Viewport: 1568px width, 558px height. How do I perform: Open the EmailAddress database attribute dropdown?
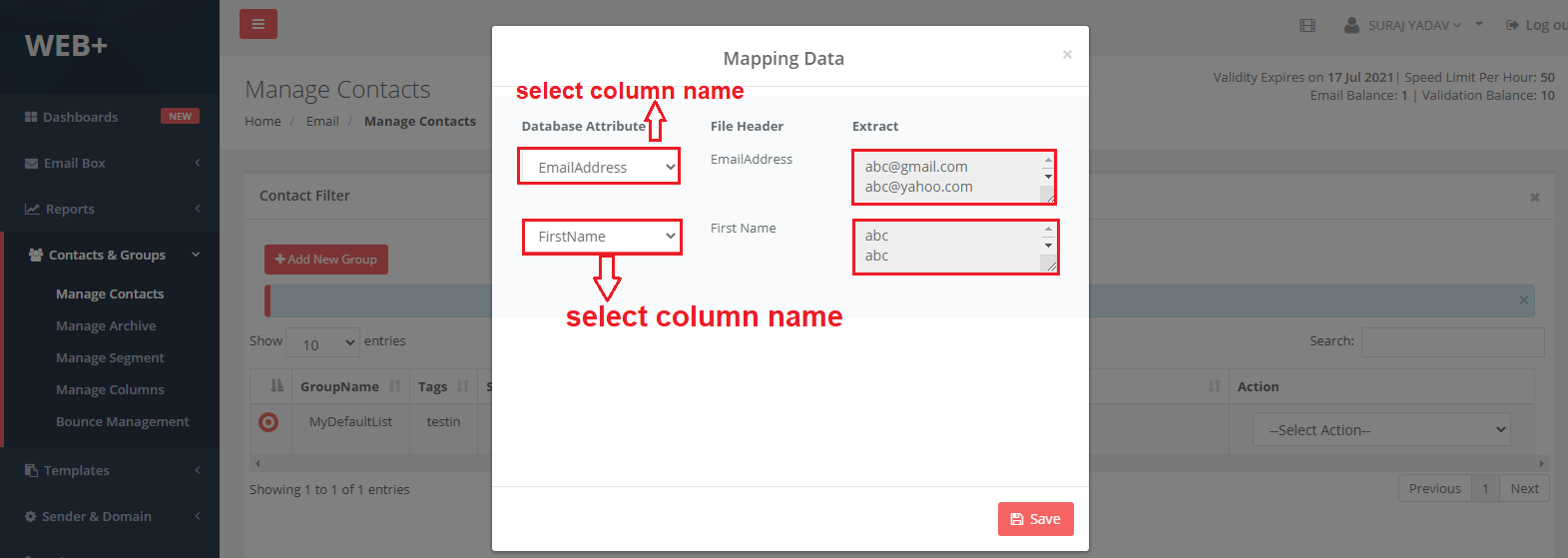(x=599, y=167)
